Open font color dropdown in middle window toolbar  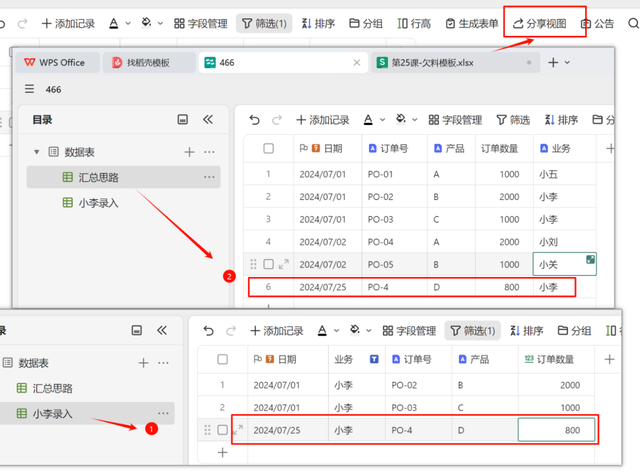(x=382, y=120)
